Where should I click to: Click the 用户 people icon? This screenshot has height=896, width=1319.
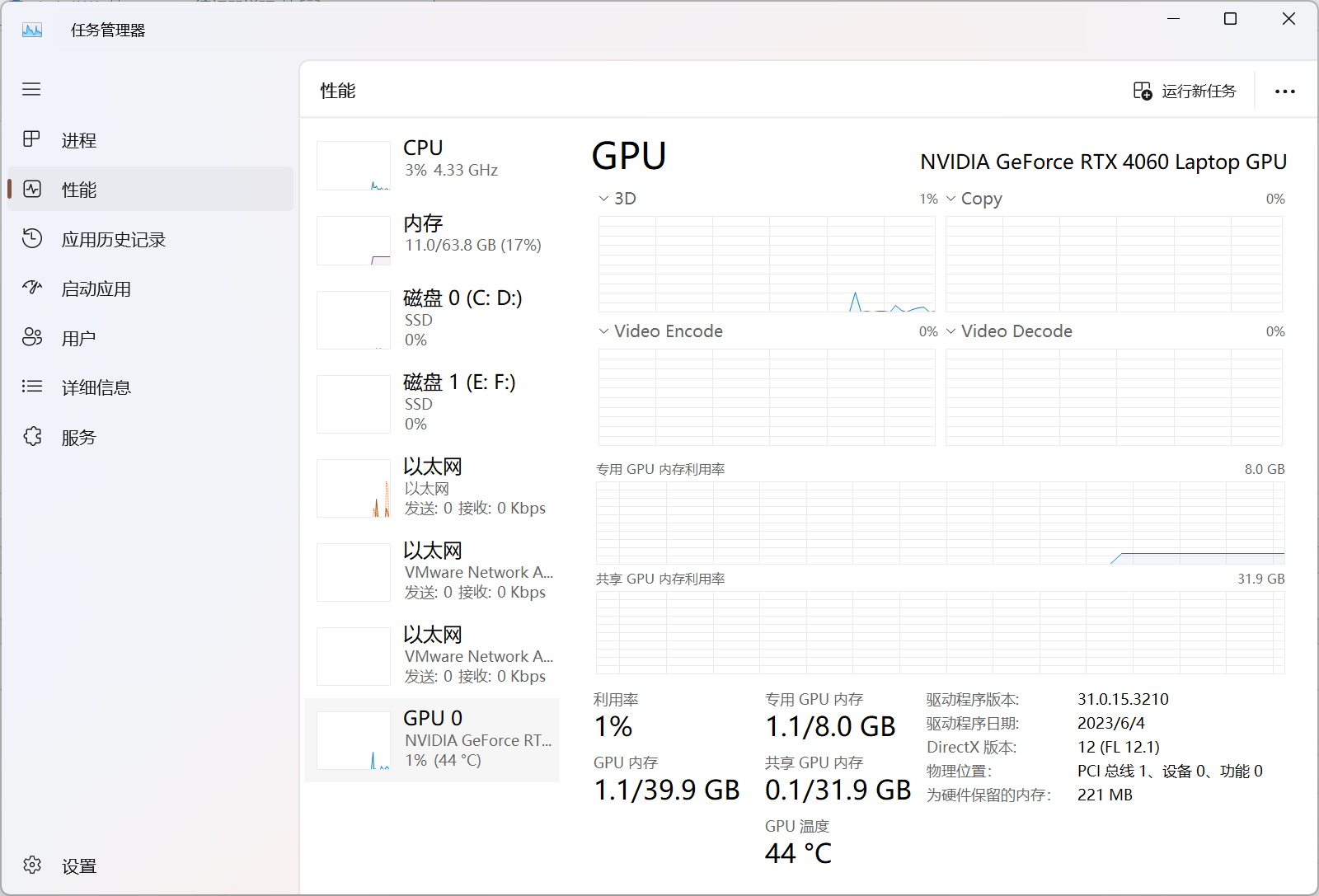tap(32, 337)
